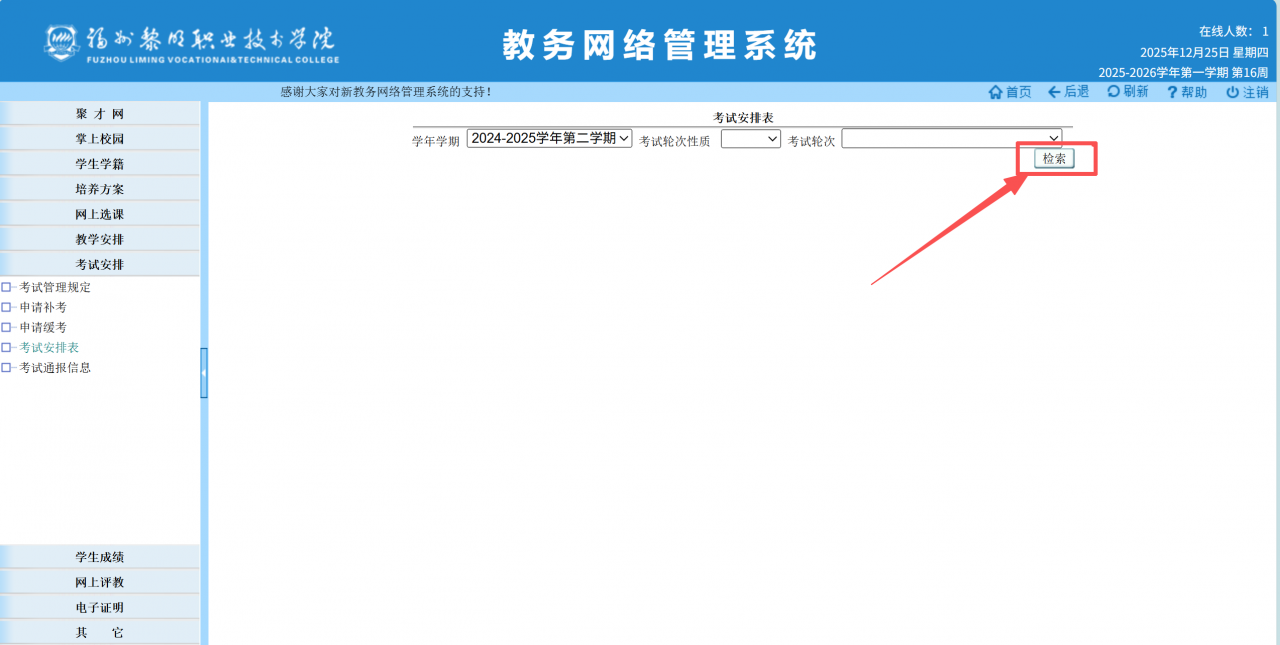Expand the 考试轮次 dropdown list
This screenshot has height=645, width=1280.
[951, 139]
